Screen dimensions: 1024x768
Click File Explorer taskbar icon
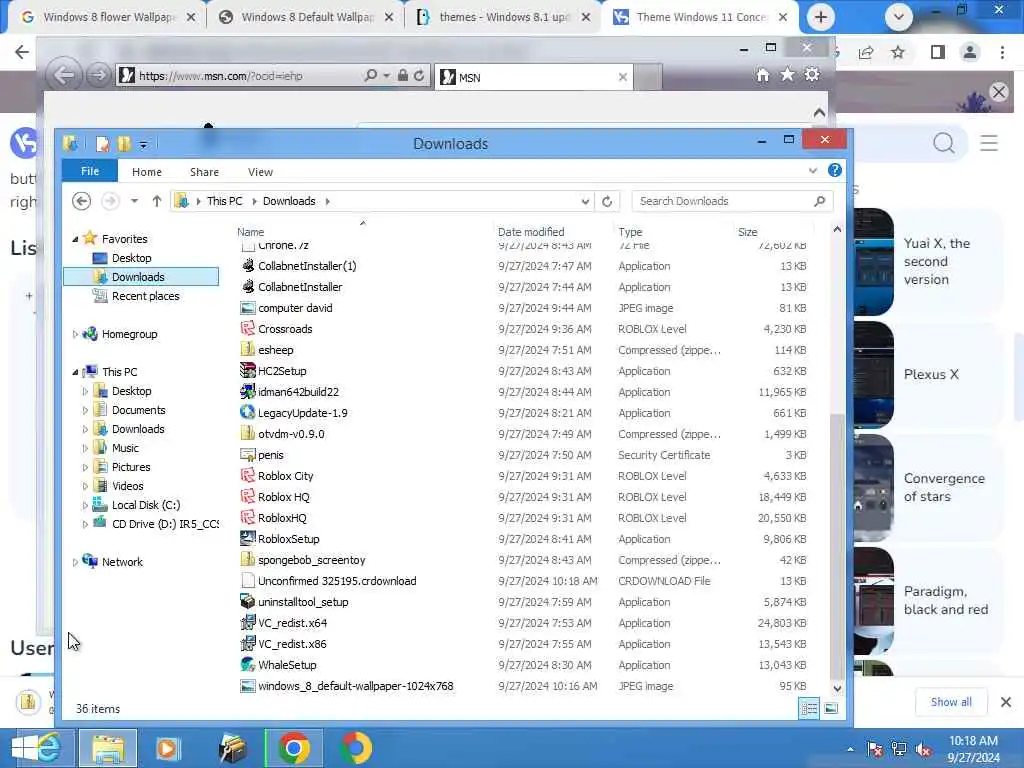pos(108,748)
